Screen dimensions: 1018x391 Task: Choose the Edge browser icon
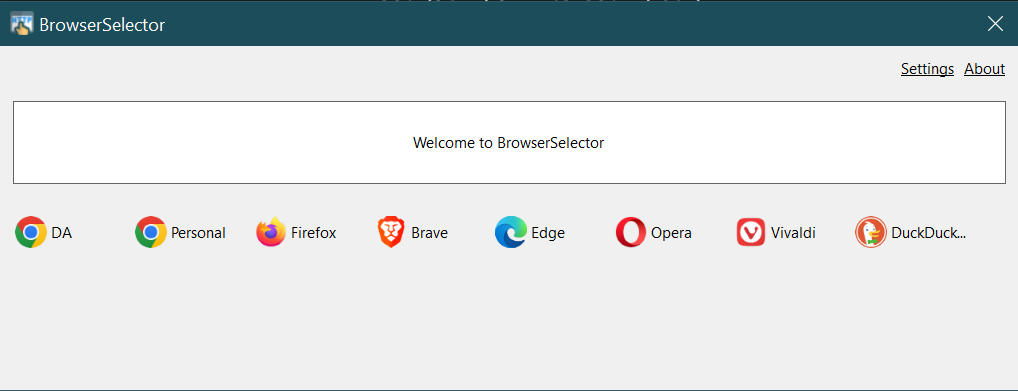click(511, 233)
